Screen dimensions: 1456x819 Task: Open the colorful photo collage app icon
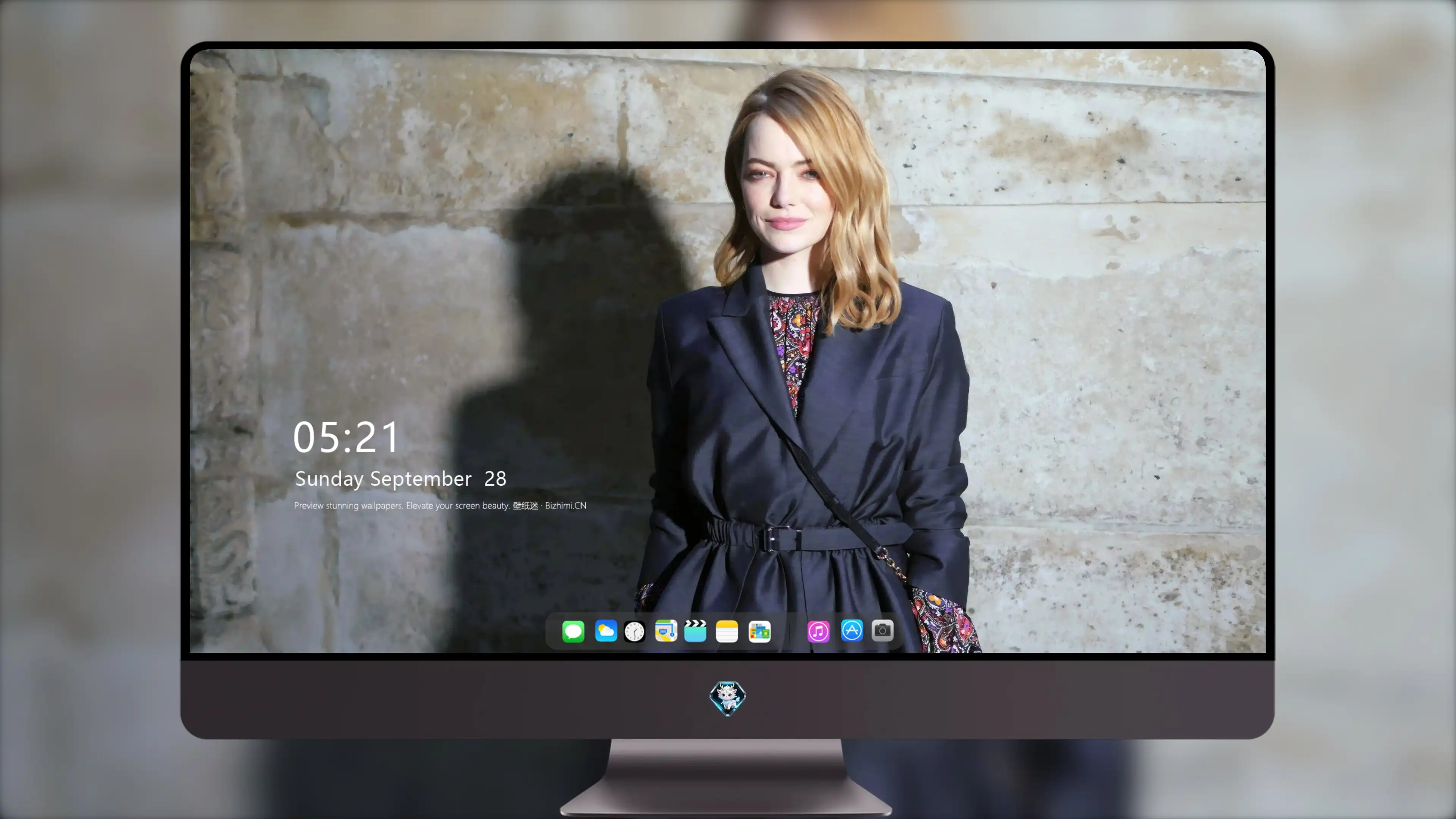point(759,631)
